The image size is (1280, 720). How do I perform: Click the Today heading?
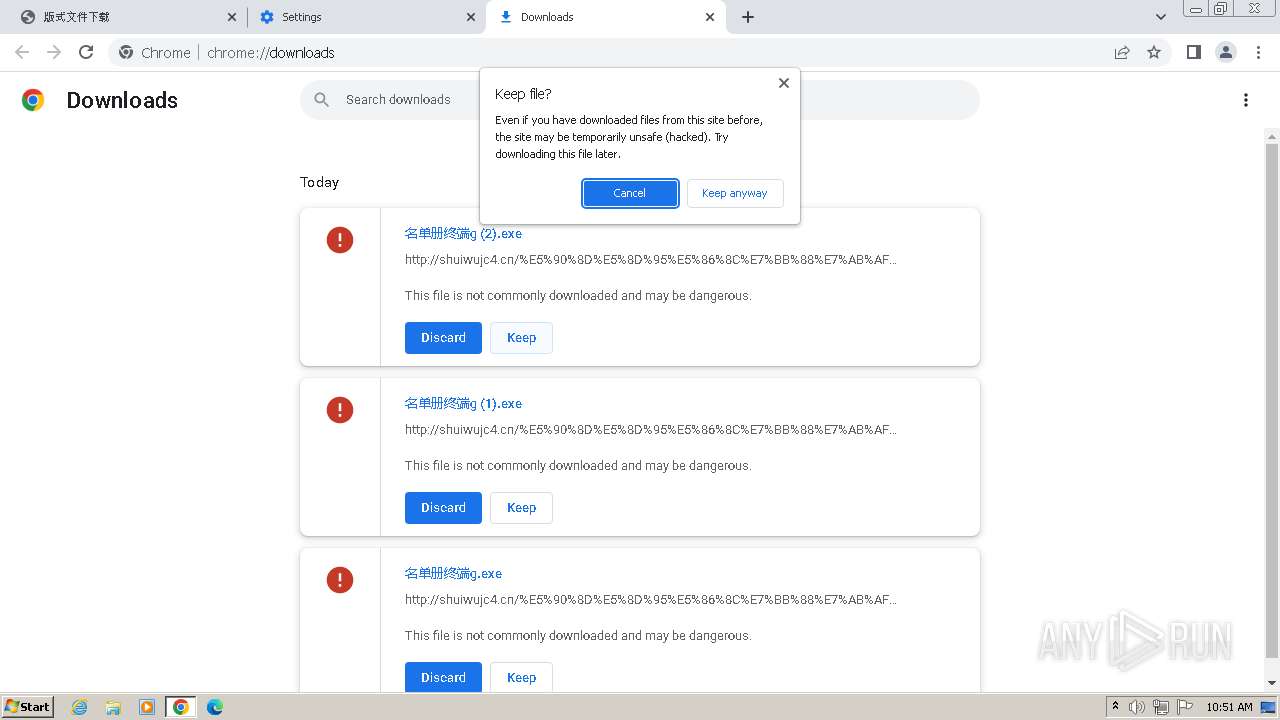pos(319,182)
